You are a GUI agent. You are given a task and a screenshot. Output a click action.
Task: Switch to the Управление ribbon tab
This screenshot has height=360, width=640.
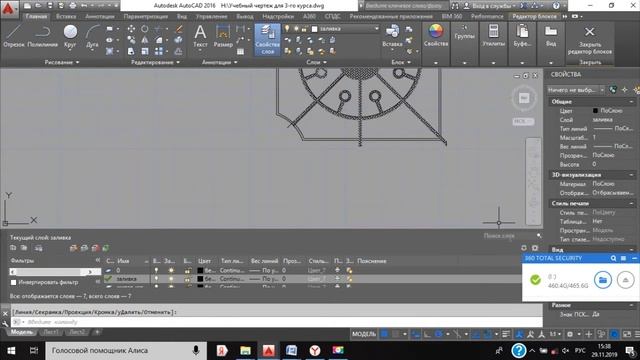[211, 16]
